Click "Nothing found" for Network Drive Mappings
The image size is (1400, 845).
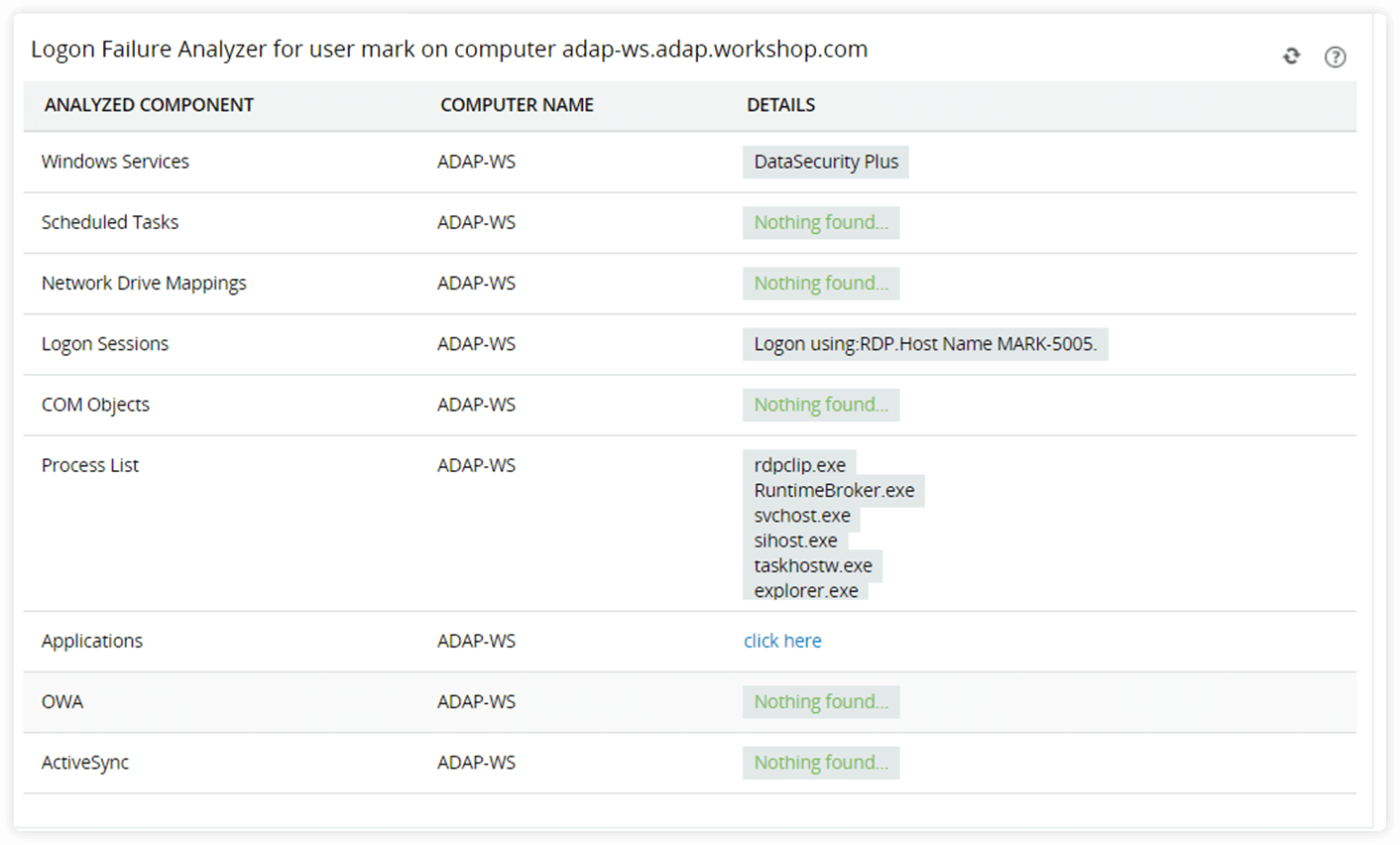coord(820,283)
